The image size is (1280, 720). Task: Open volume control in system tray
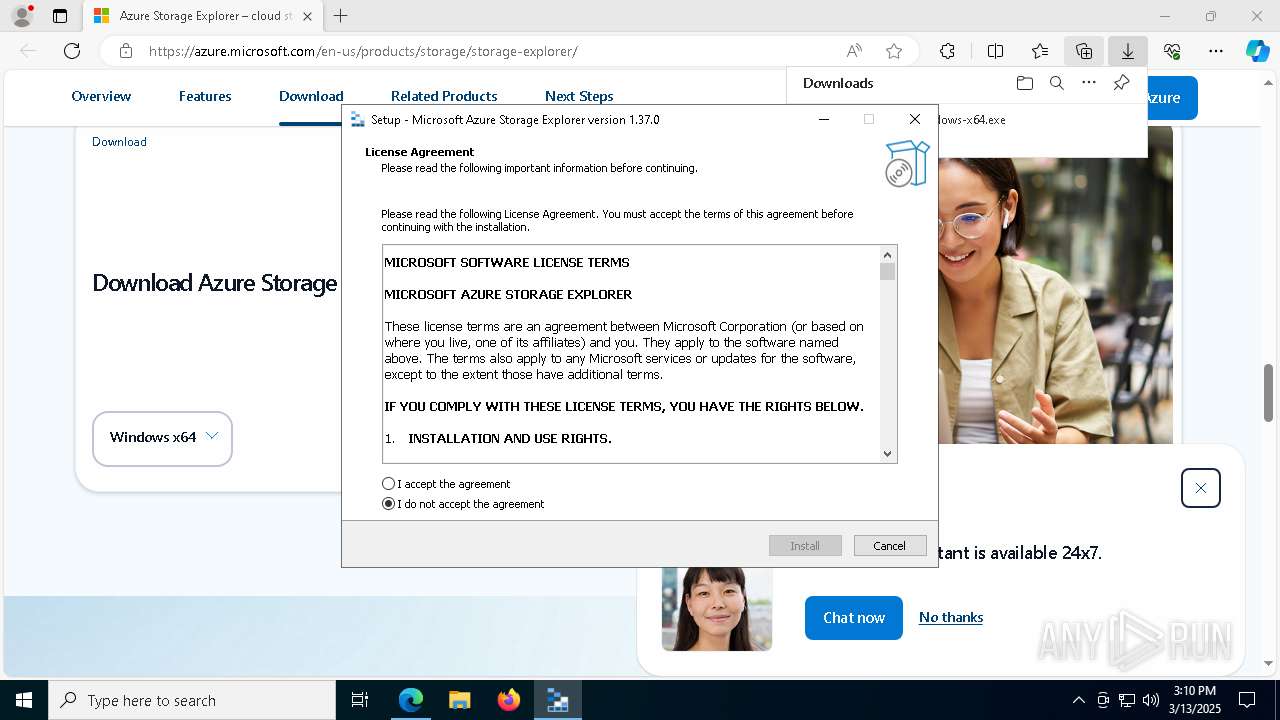click(1151, 700)
